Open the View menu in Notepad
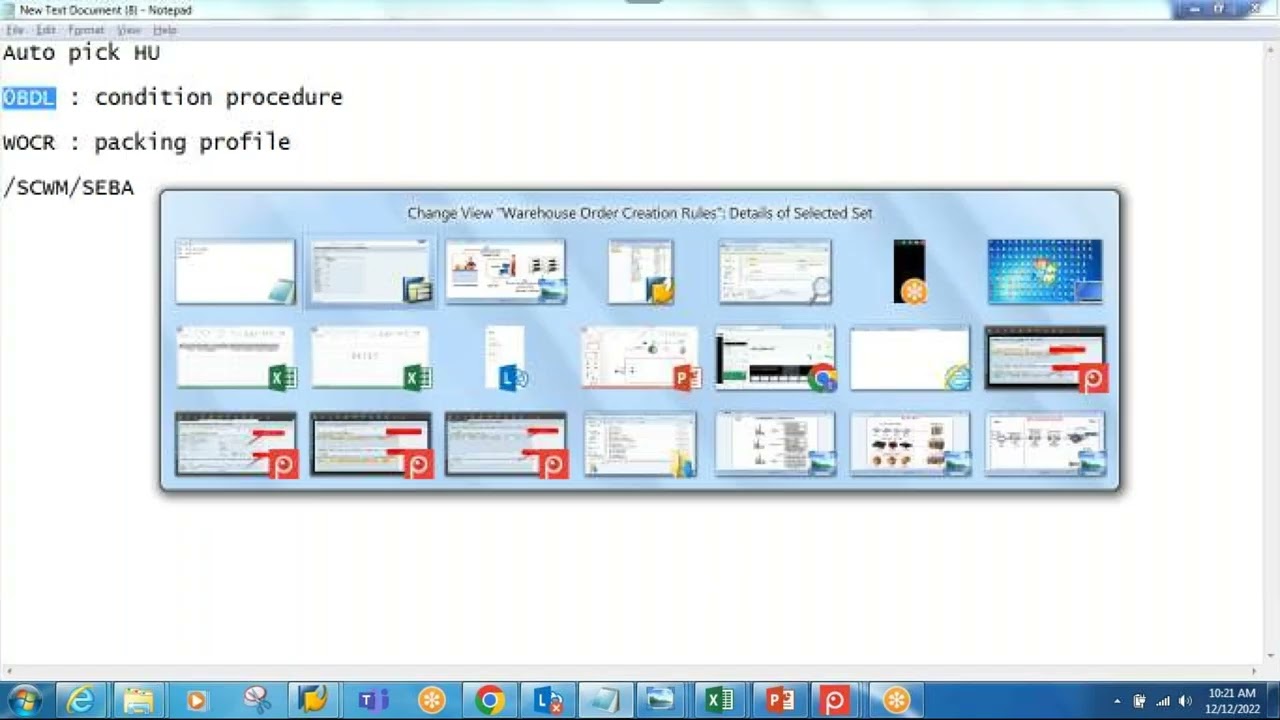This screenshot has width=1280, height=720. pyautogui.click(x=128, y=31)
